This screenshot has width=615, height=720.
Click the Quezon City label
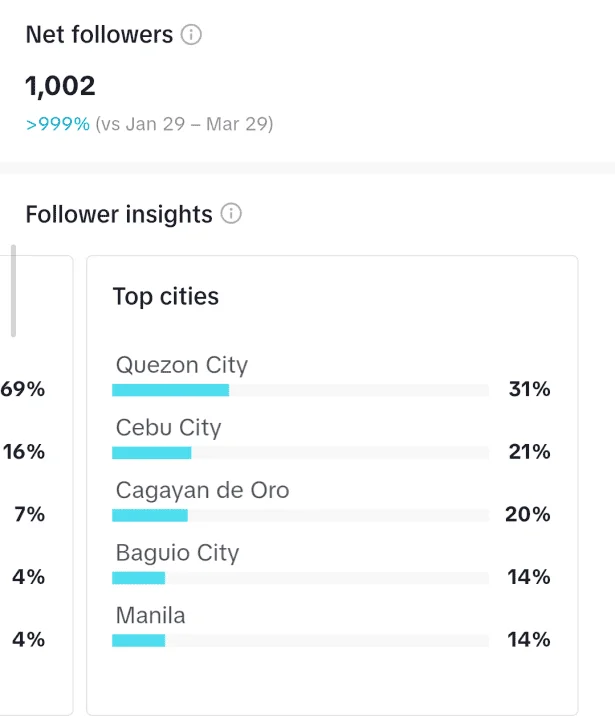(182, 366)
